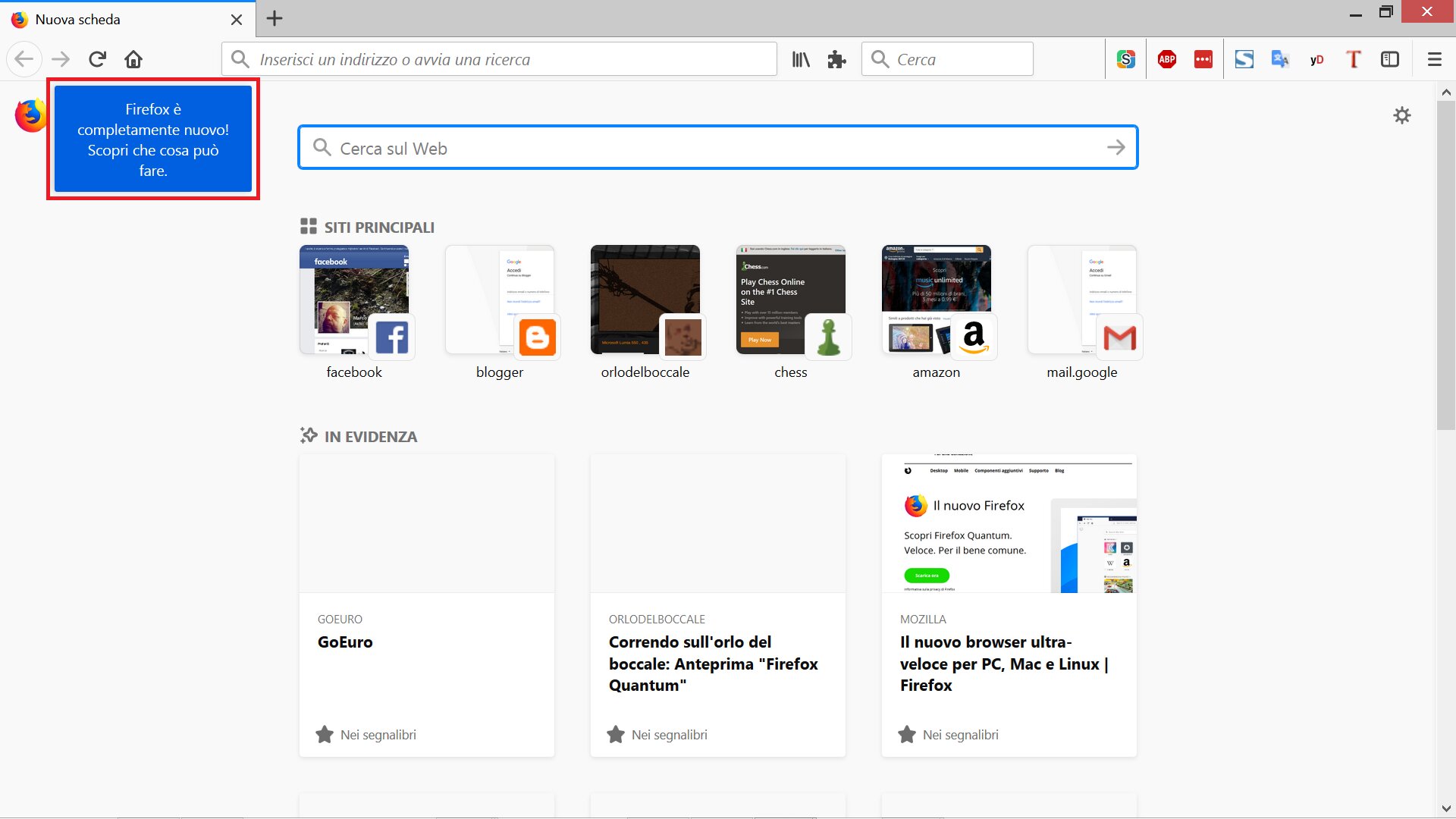This screenshot has width=1456, height=819.
Task: Click the Cerca sul Web search field
Action: [717, 148]
